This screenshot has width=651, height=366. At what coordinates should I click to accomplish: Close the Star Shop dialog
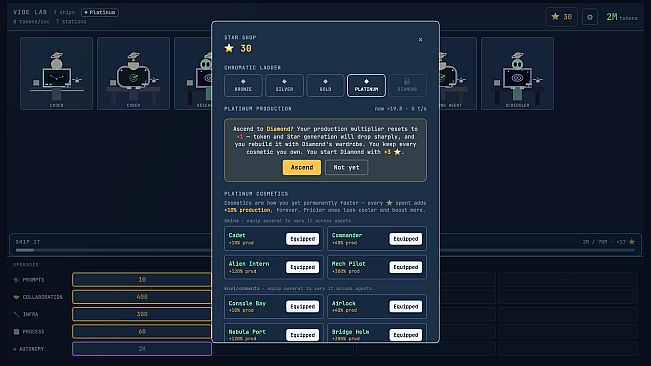(x=420, y=39)
